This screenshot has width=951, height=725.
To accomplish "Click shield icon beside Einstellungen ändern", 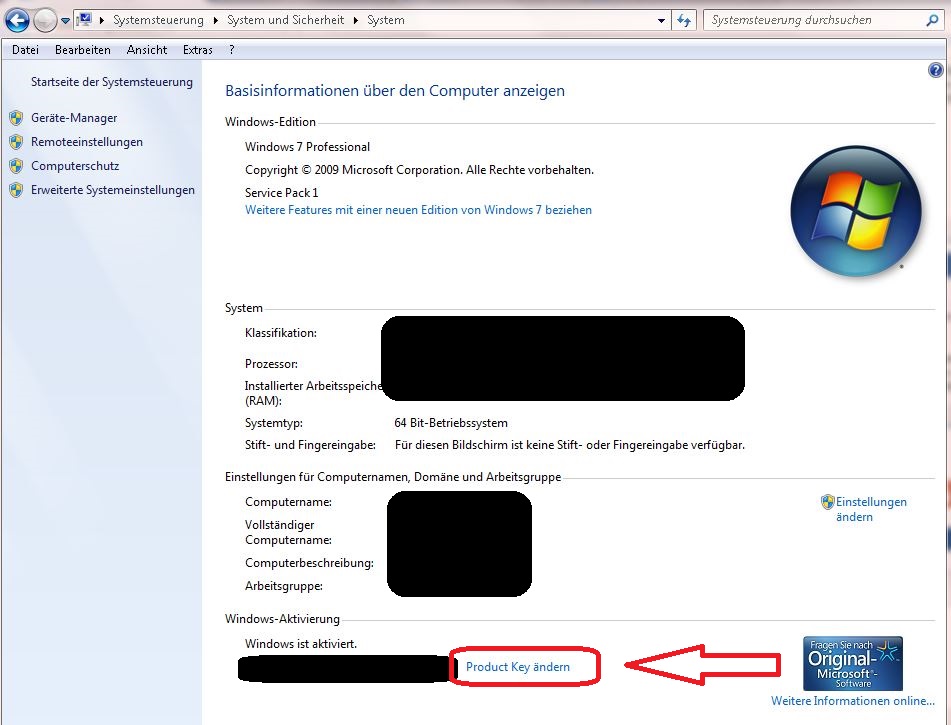I will point(827,502).
